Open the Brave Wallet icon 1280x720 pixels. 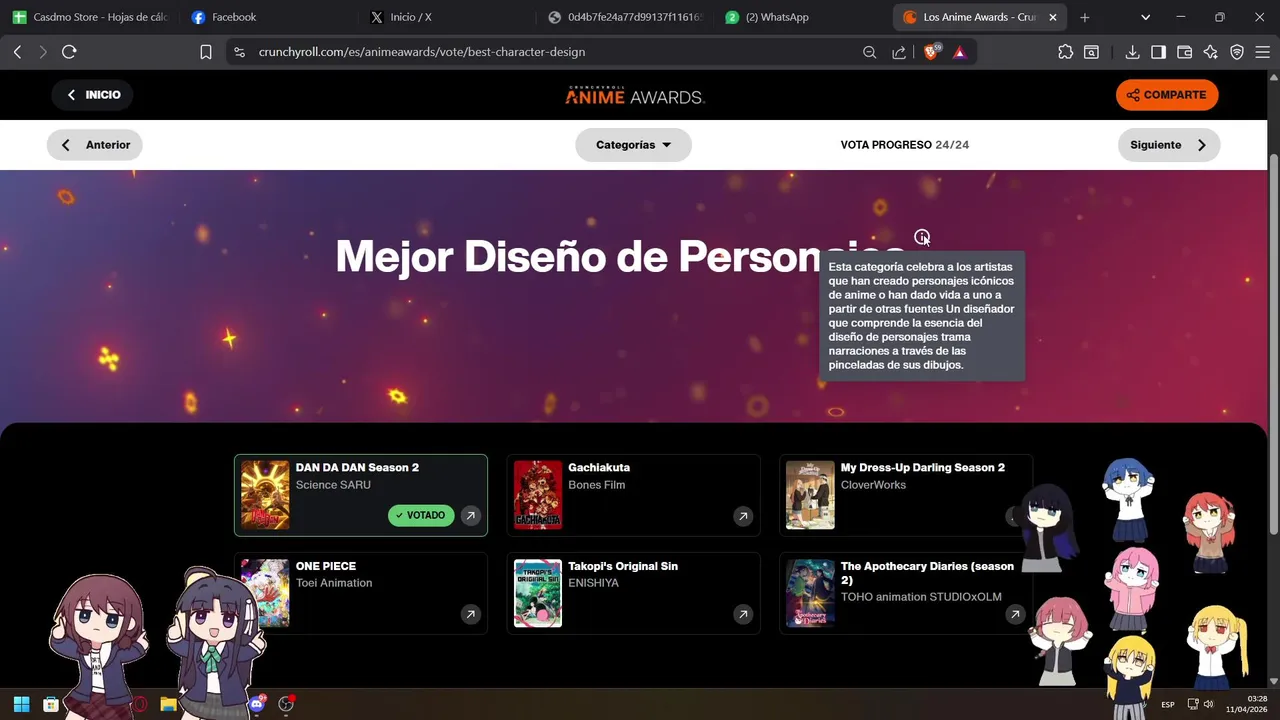[x=1184, y=52]
